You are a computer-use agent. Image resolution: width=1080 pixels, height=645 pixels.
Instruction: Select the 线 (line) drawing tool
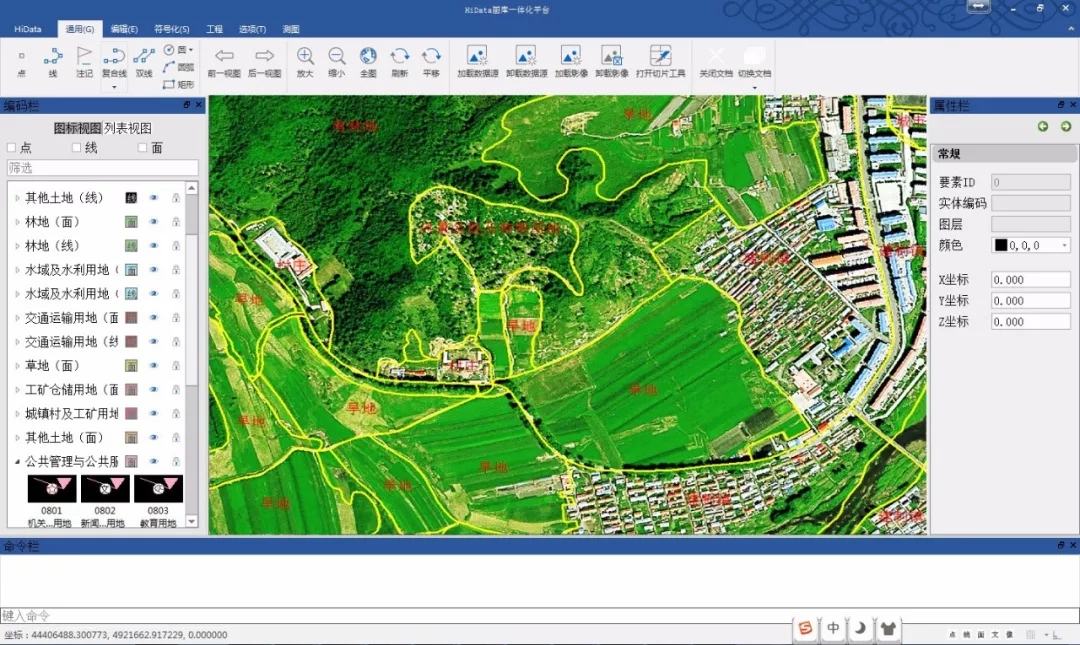[53, 62]
